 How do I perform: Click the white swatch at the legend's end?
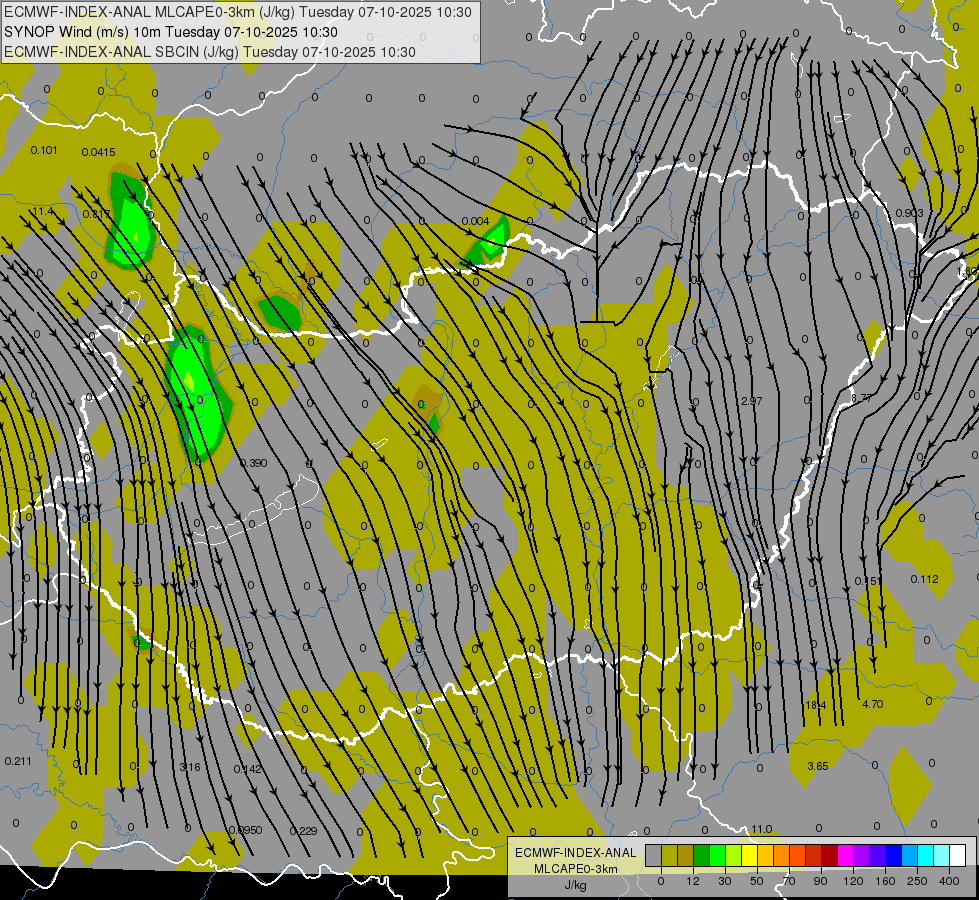pos(957,855)
